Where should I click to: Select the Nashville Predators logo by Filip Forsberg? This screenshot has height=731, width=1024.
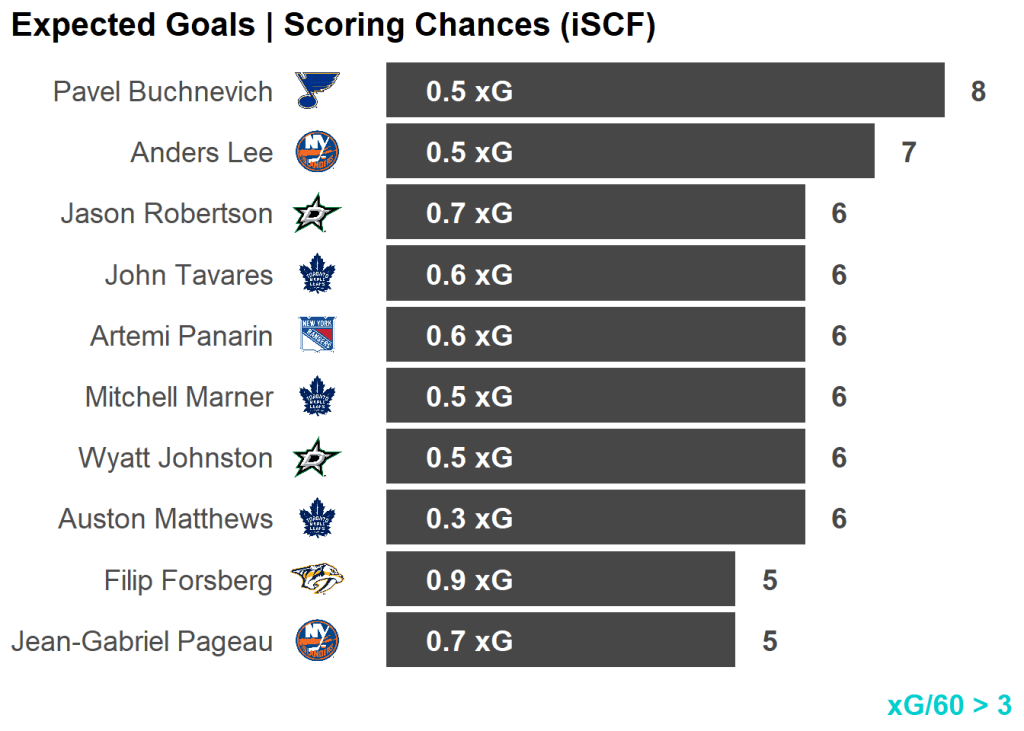click(x=317, y=580)
